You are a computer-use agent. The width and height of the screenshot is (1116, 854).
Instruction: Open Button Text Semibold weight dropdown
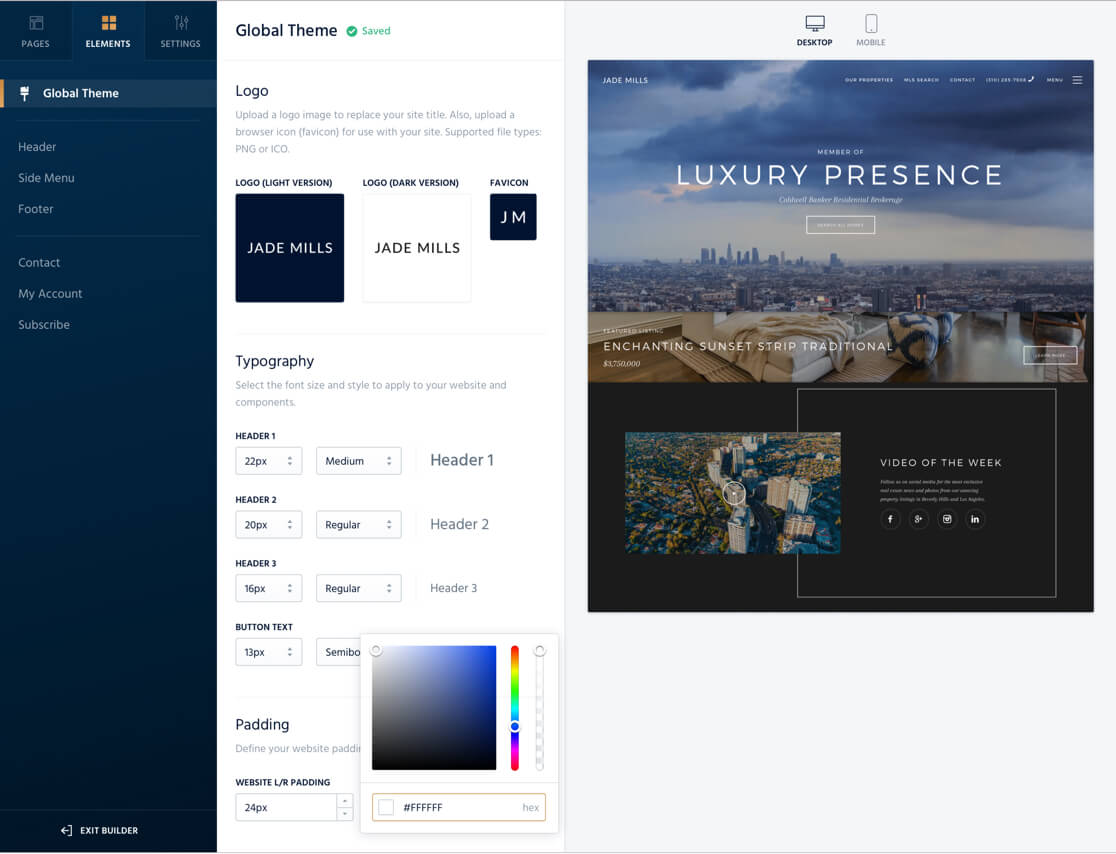click(x=339, y=652)
